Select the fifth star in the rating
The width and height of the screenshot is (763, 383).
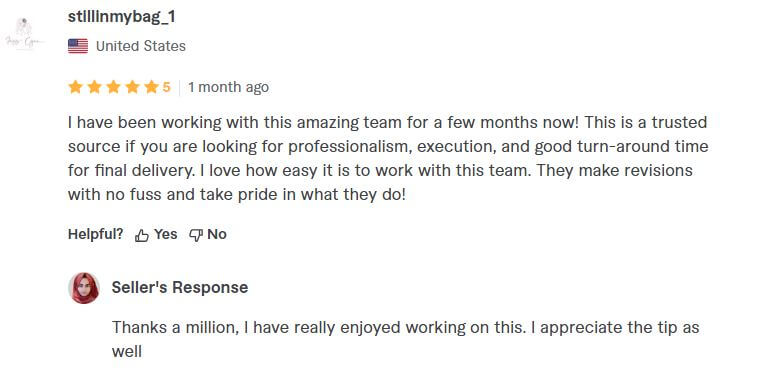pos(151,87)
